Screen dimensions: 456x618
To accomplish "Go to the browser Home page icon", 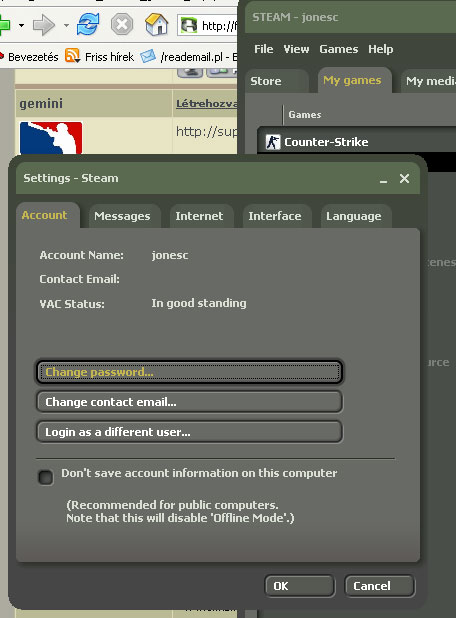I will [157, 24].
